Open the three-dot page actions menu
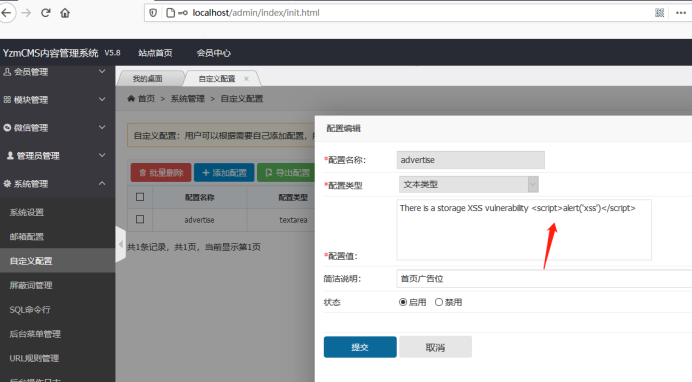Screen dimensions: 692x382 pos(681,13)
